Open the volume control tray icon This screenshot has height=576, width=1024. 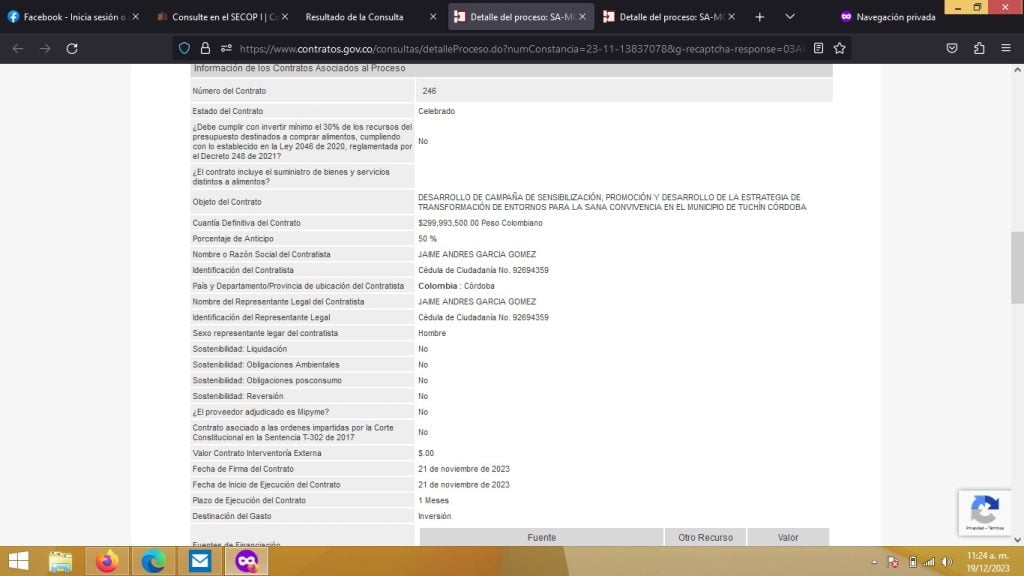point(947,562)
